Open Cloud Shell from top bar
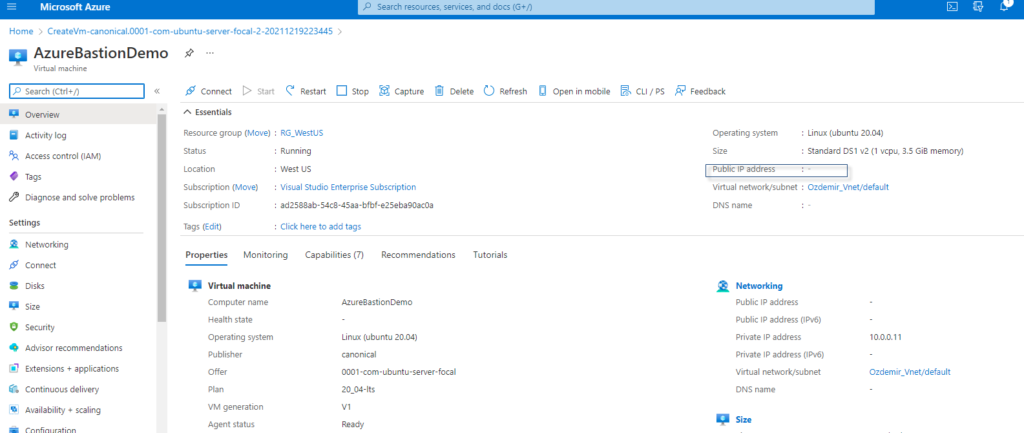The image size is (1024, 433). click(953, 7)
